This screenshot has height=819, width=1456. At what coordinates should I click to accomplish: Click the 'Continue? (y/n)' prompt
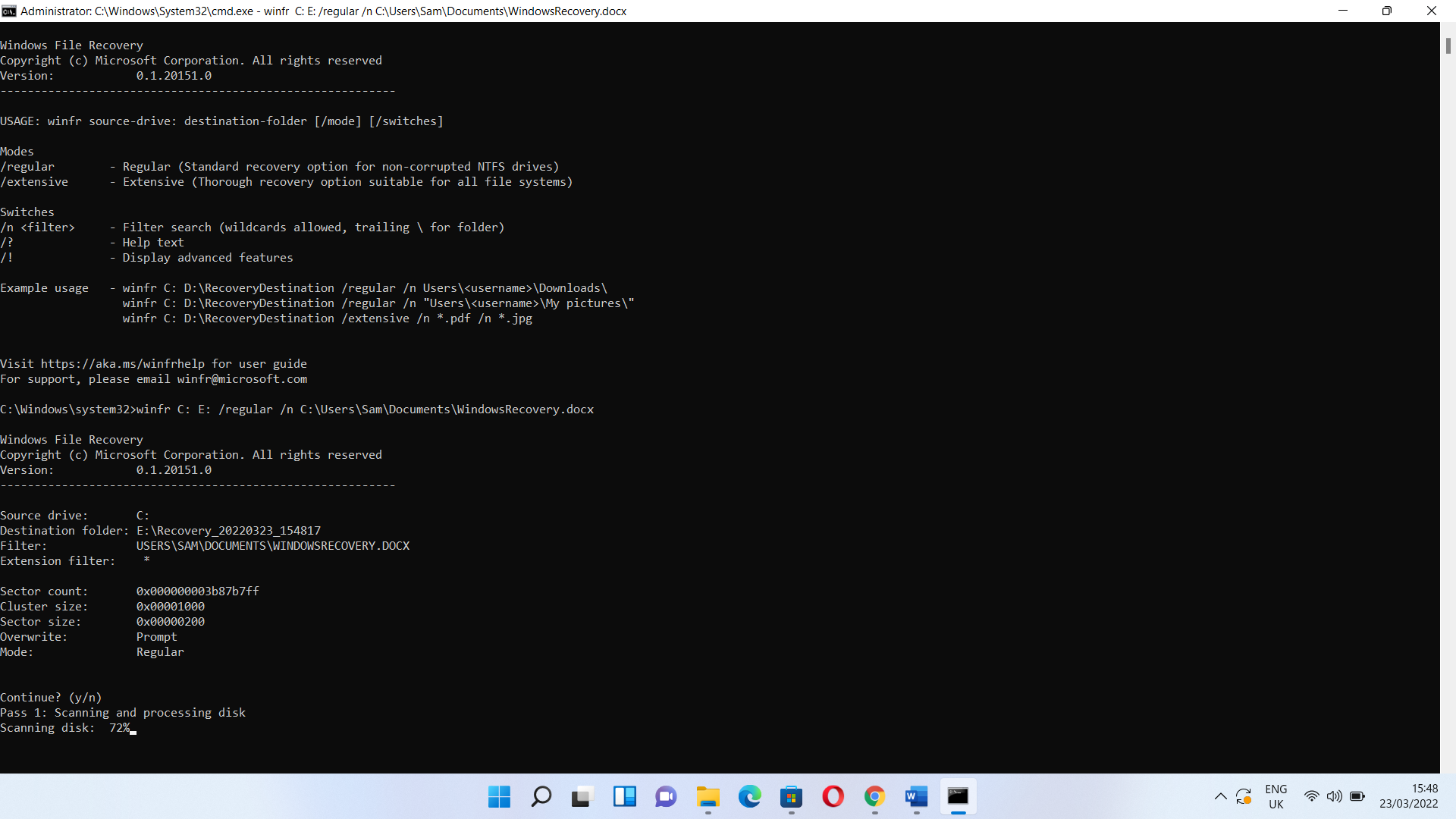(51, 698)
